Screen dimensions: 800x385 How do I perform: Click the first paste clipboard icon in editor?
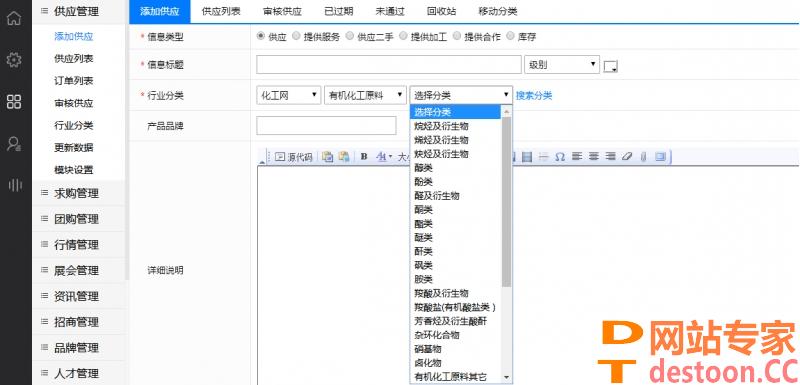click(x=327, y=157)
